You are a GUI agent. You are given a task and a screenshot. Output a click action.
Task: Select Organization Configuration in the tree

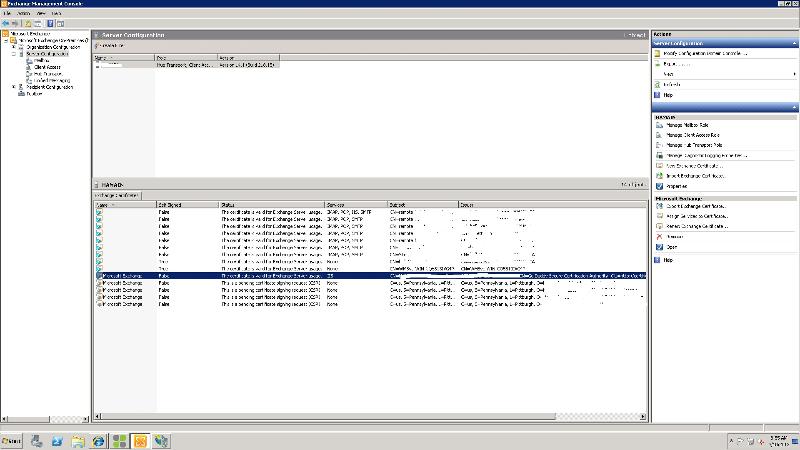(53, 47)
